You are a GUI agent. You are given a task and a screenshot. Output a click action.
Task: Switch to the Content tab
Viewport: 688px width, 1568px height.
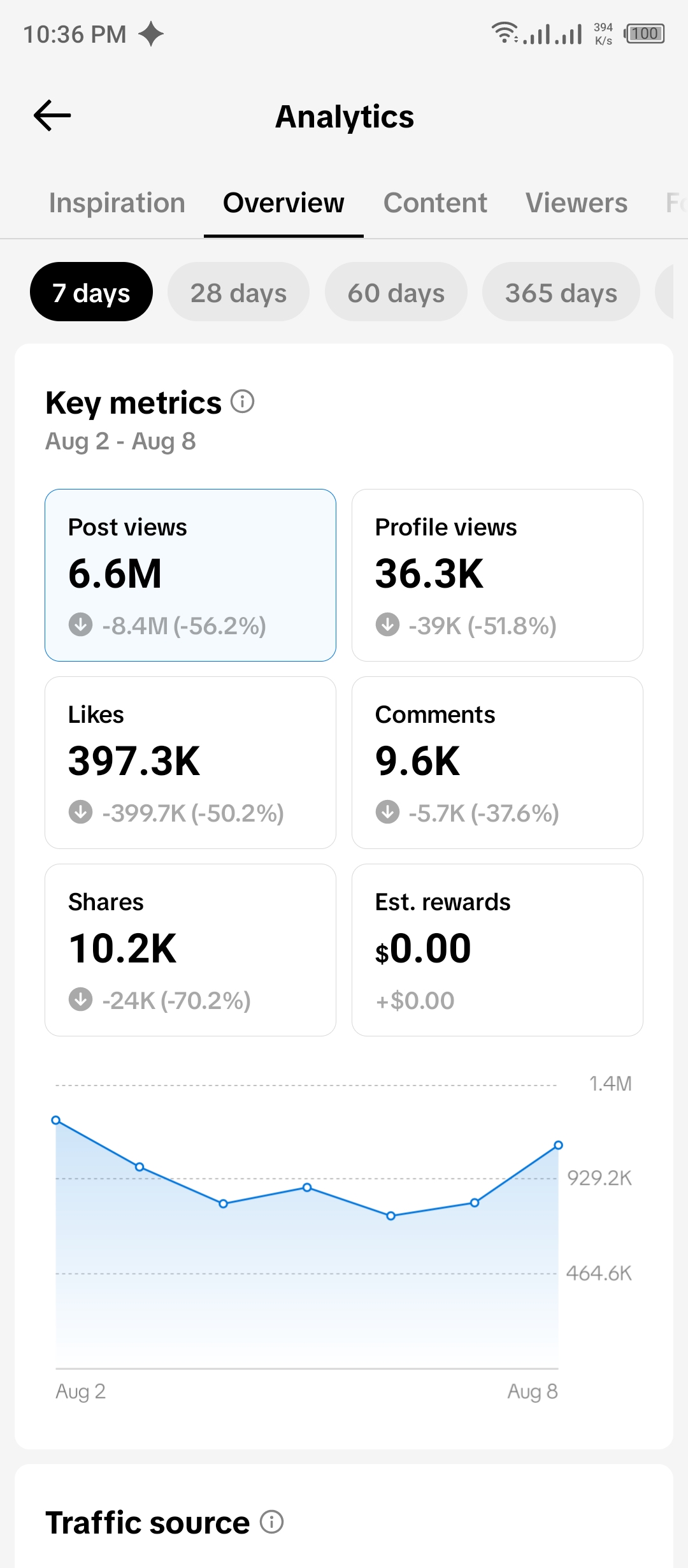click(x=435, y=203)
